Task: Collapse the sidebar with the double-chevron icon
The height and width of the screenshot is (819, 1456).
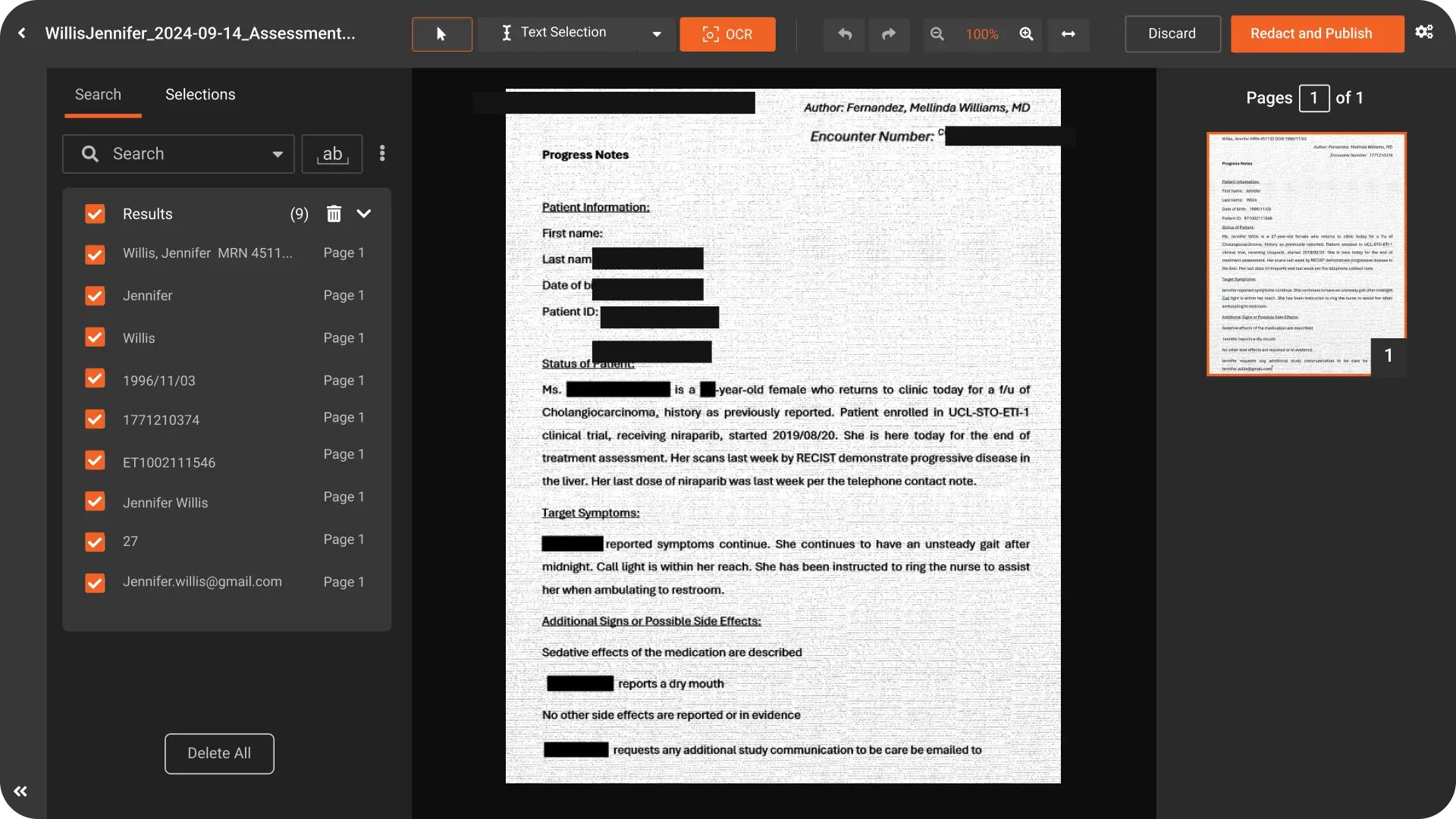Action: (x=20, y=791)
